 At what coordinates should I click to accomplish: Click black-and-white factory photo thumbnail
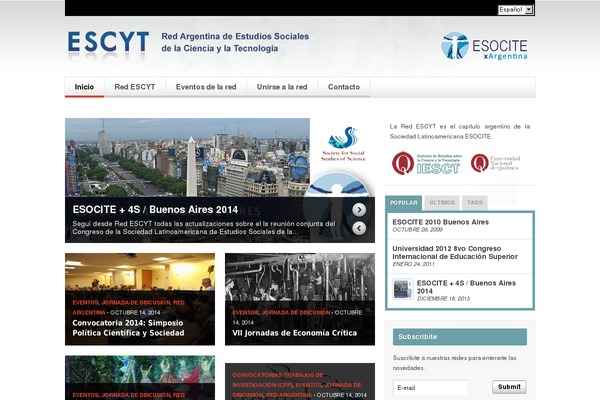click(300, 277)
